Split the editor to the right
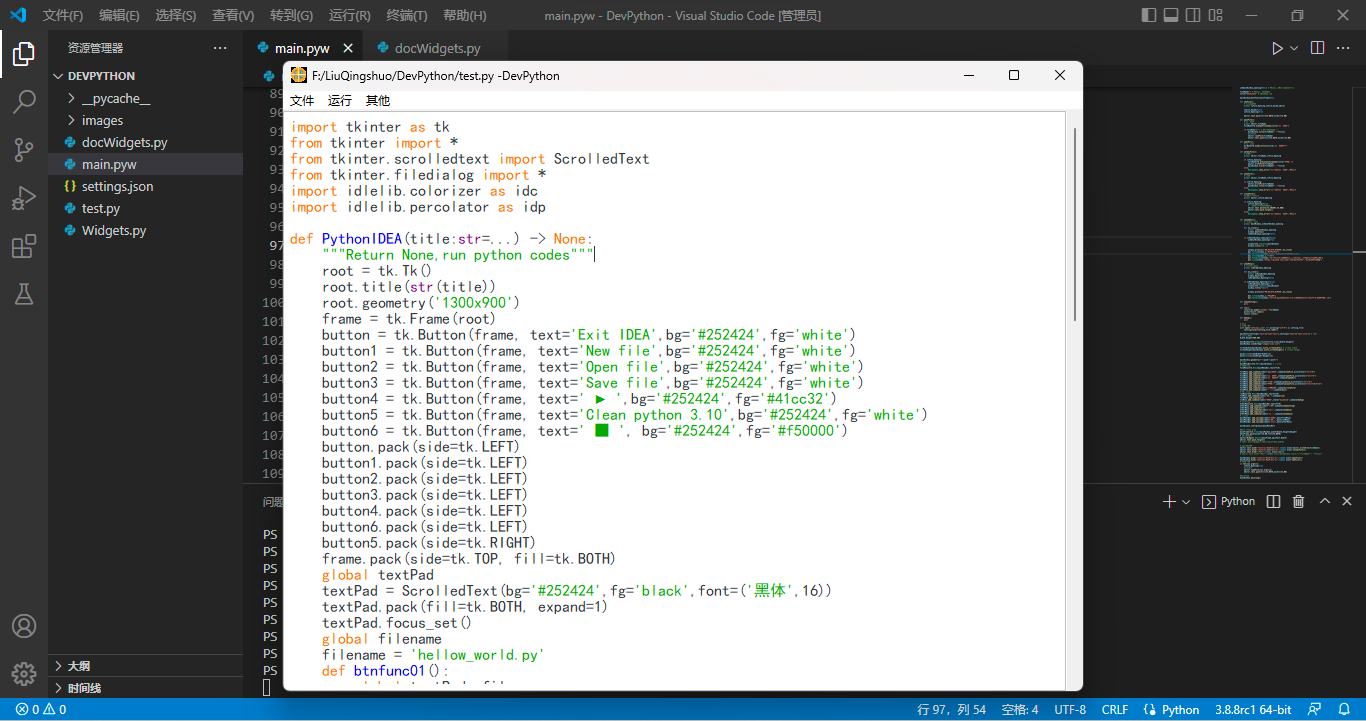The width and height of the screenshot is (1366, 721). tap(1318, 48)
